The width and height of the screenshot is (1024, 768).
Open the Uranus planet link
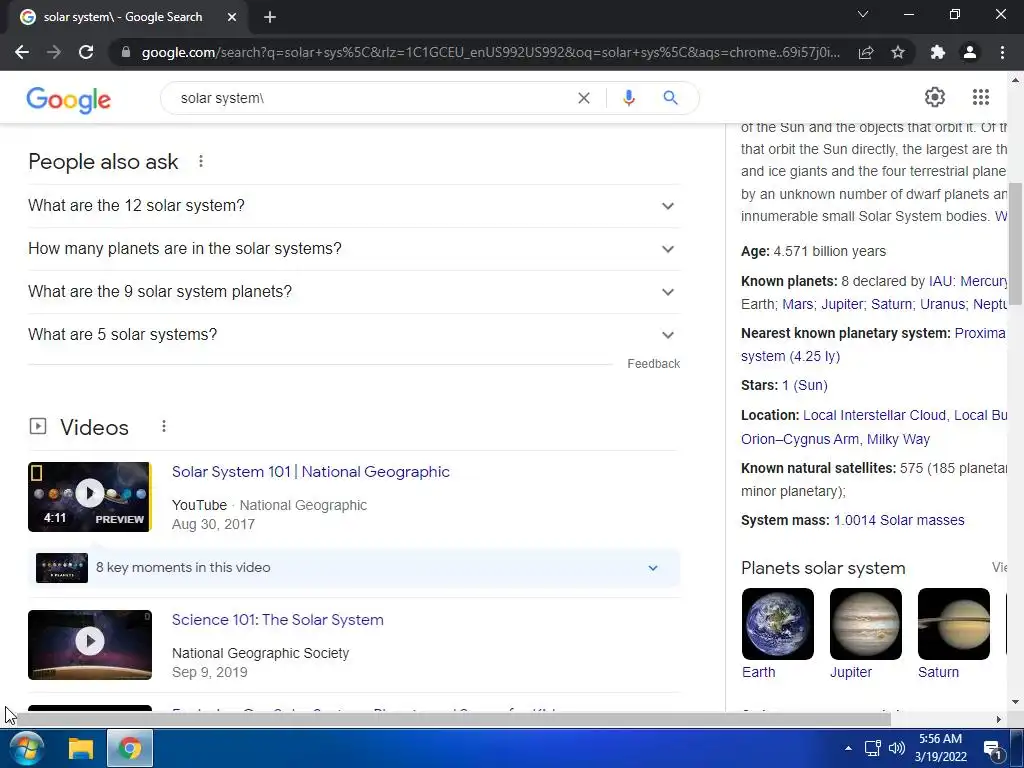pos(942,304)
